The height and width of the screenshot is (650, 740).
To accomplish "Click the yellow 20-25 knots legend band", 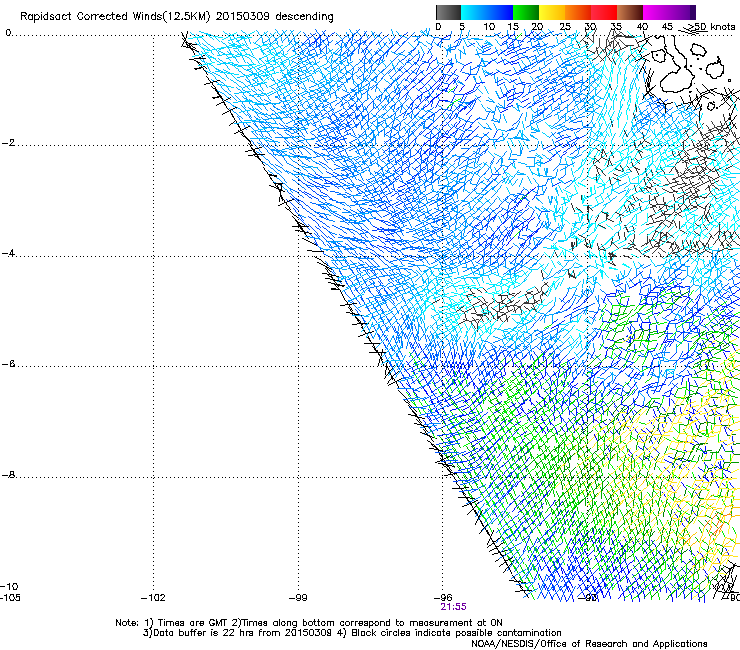I will (552, 12).
